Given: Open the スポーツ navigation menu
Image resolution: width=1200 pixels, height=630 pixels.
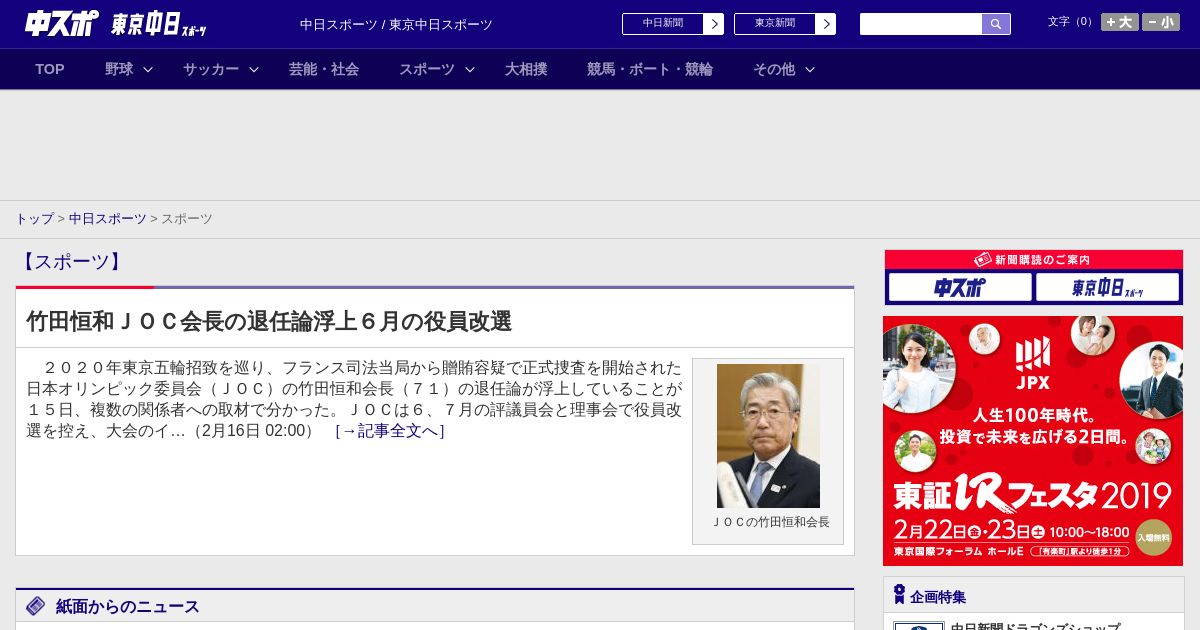Looking at the screenshot, I should tap(427, 69).
